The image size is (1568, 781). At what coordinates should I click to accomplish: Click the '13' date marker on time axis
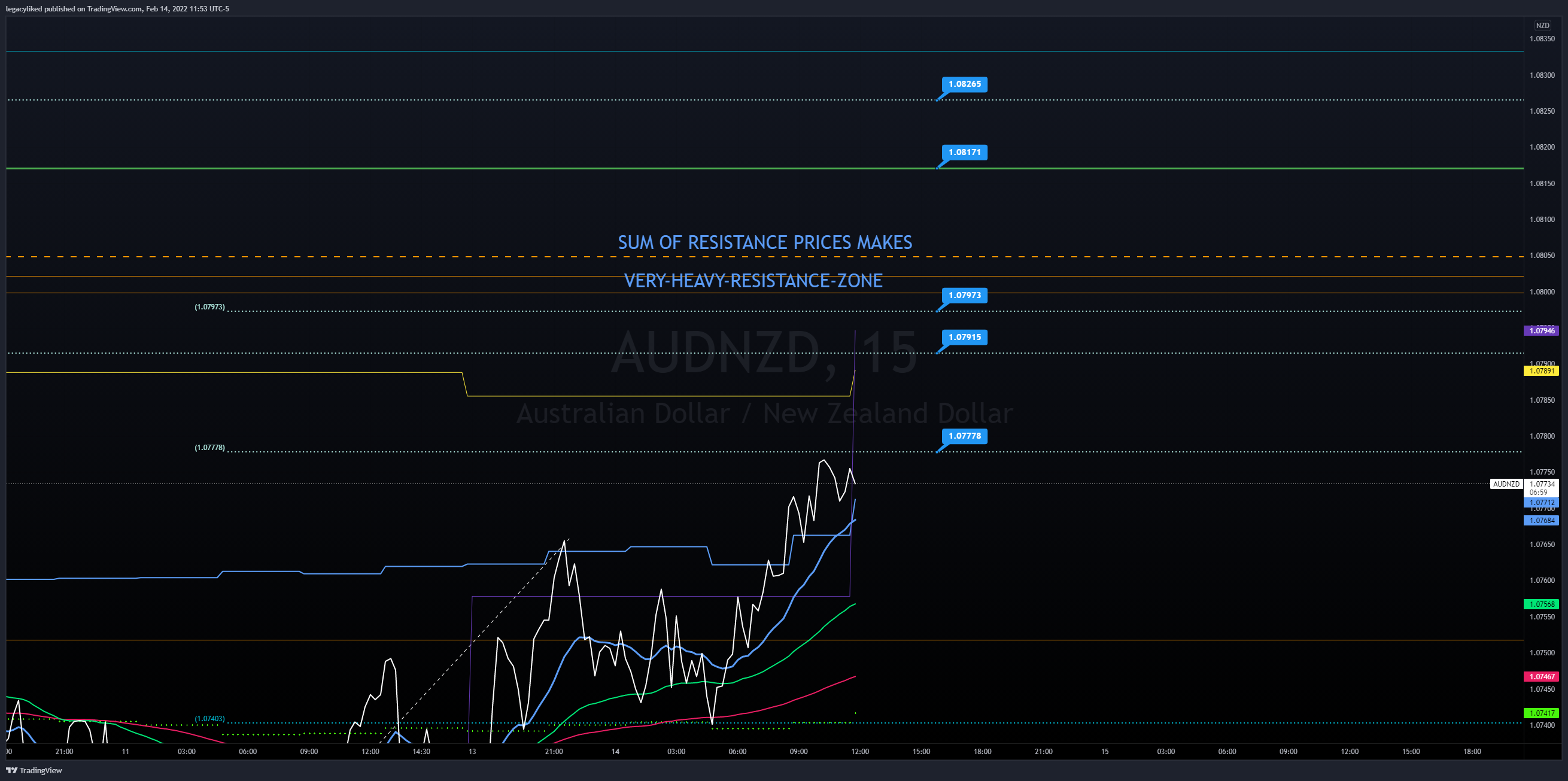472,752
